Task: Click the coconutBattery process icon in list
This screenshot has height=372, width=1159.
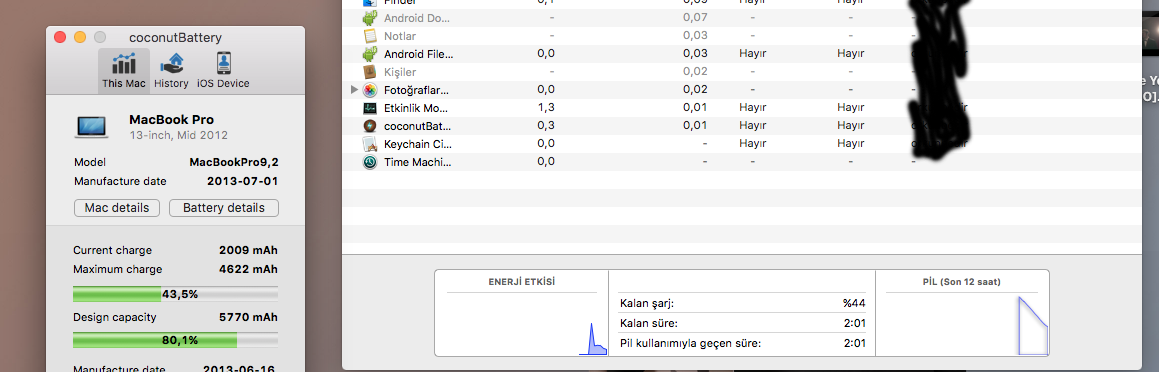Action: (x=370, y=126)
